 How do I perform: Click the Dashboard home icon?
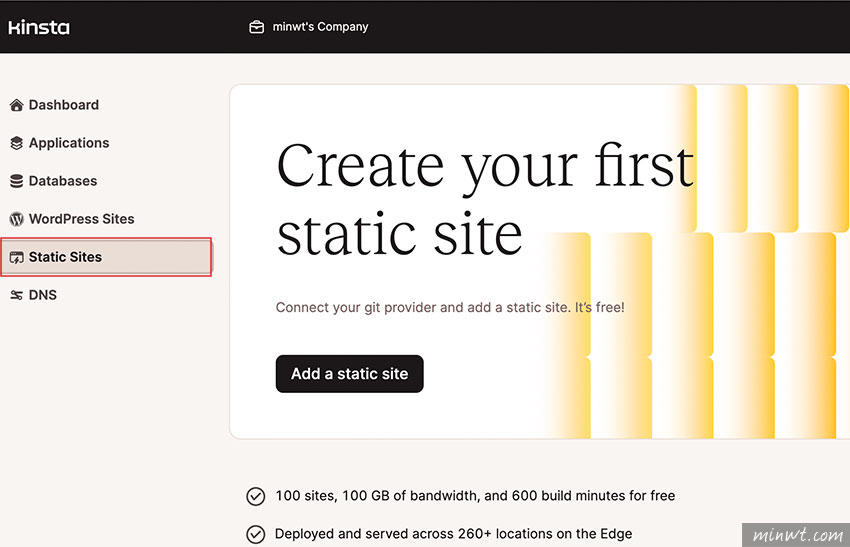click(17, 105)
